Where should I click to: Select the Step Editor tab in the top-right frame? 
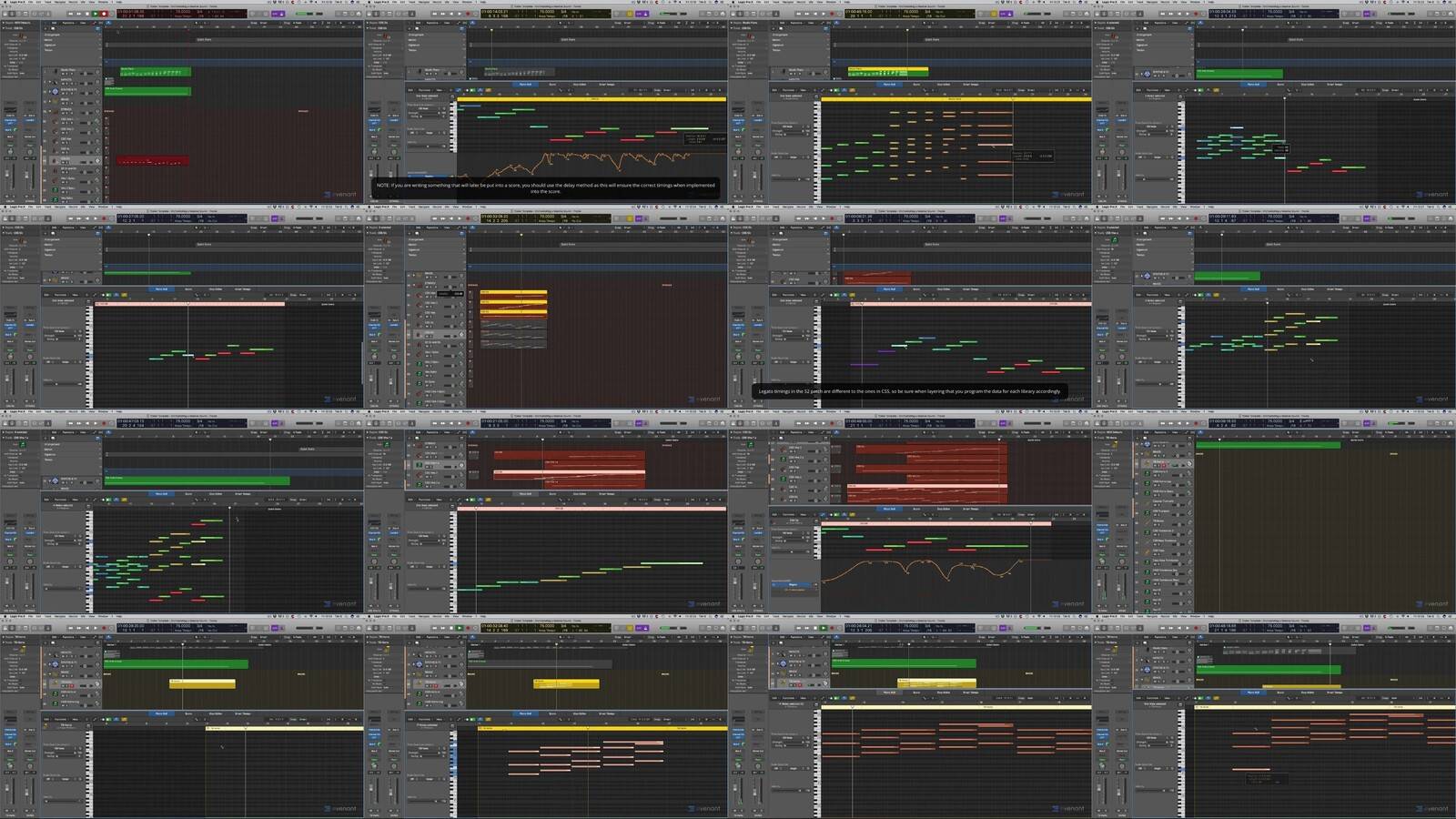coord(1307,84)
